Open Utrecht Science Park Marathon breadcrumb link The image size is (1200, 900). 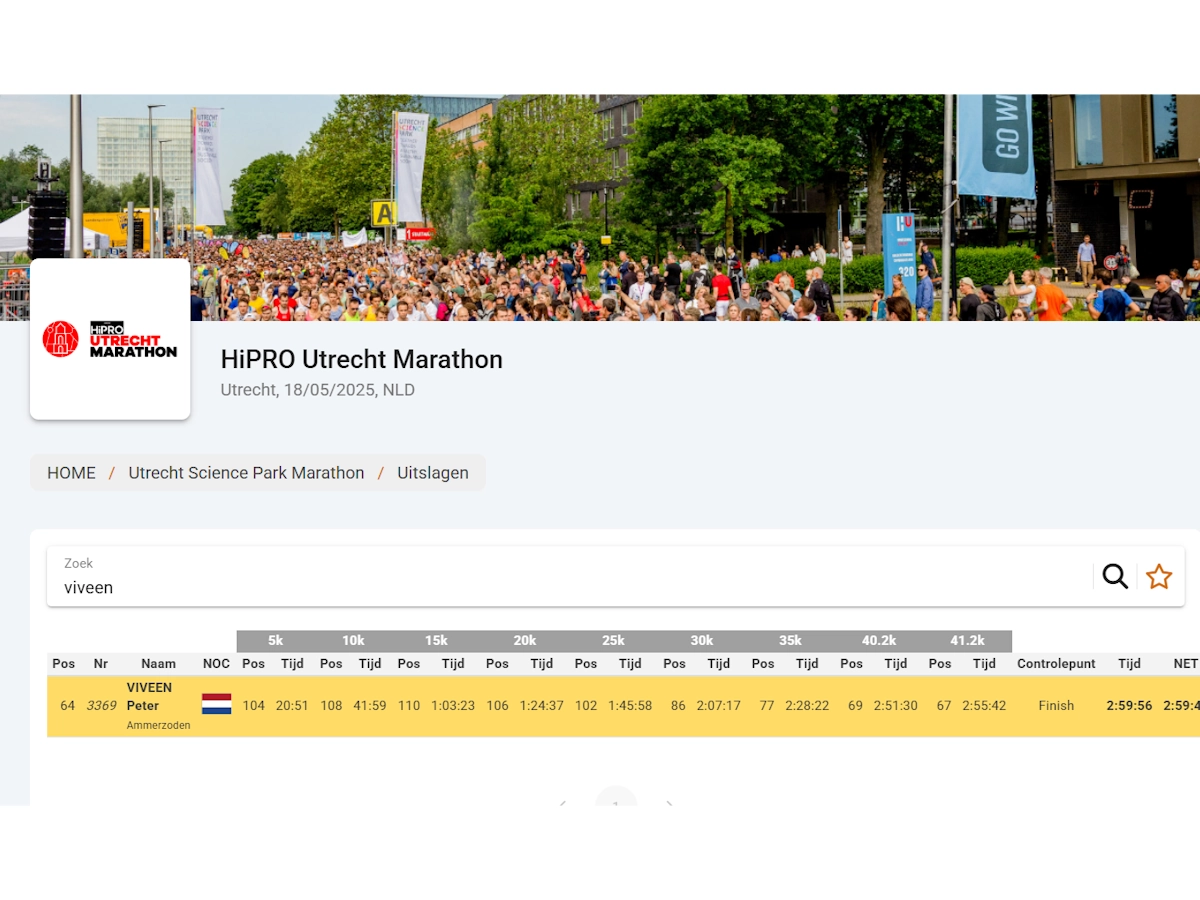[x=246, y=473]
